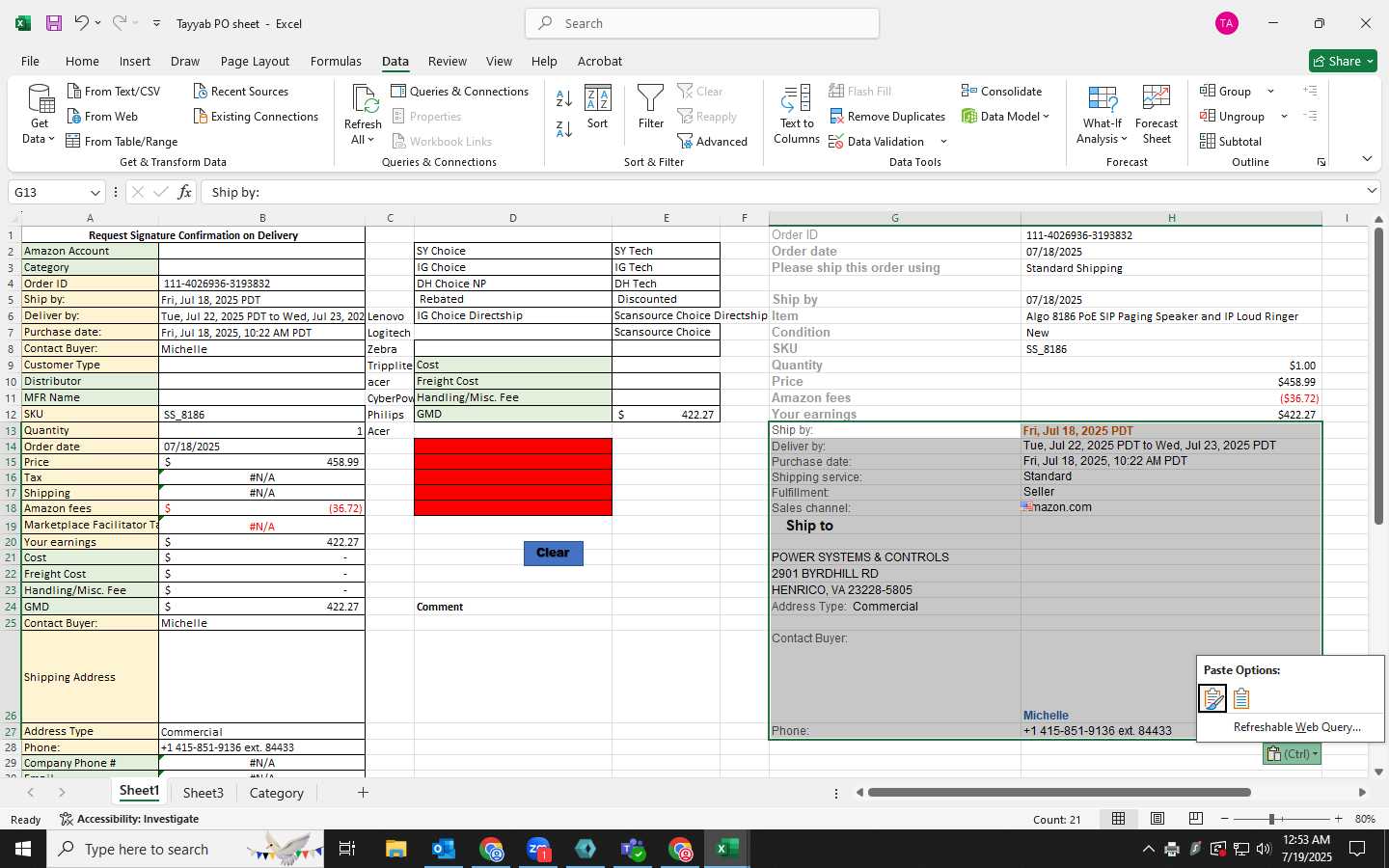Switch to the Formulas tab
Screen dimensions: 1389x868
pyautogui.click(x=336, y=61)
